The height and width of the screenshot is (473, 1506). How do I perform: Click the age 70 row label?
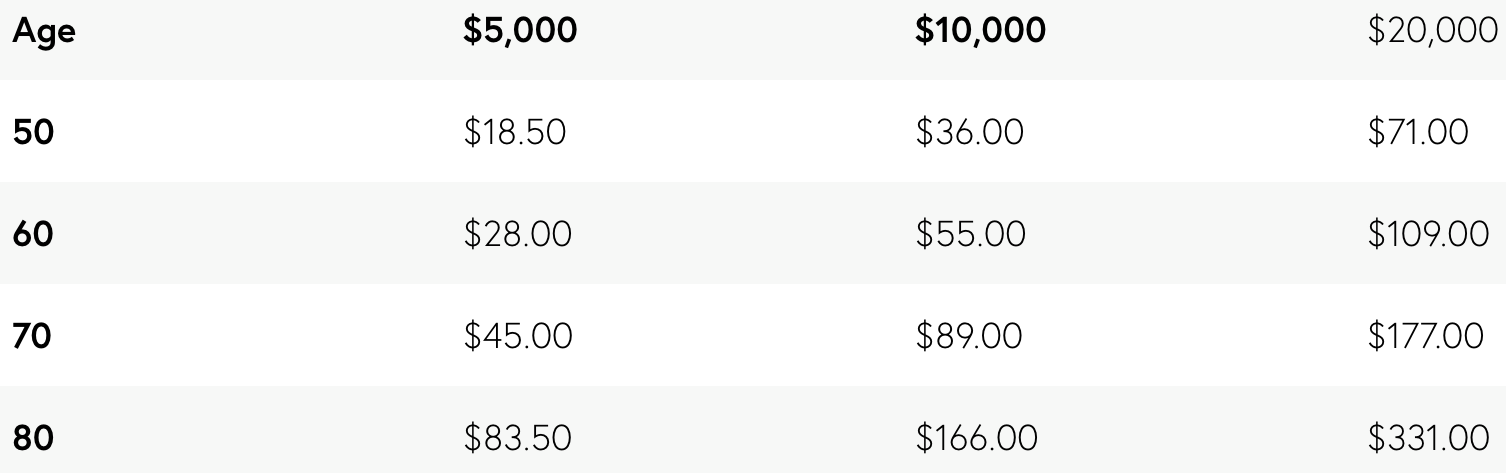click(32, 337)
